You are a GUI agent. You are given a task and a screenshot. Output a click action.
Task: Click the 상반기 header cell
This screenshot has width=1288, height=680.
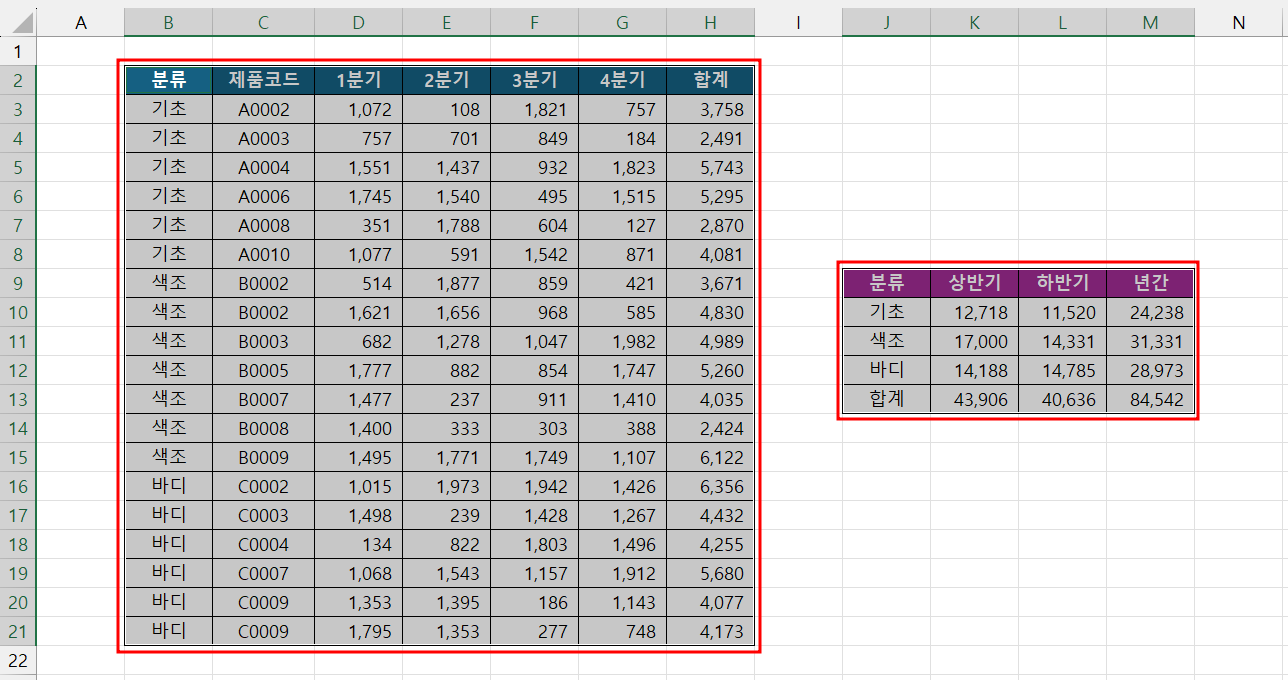point(974,284)
